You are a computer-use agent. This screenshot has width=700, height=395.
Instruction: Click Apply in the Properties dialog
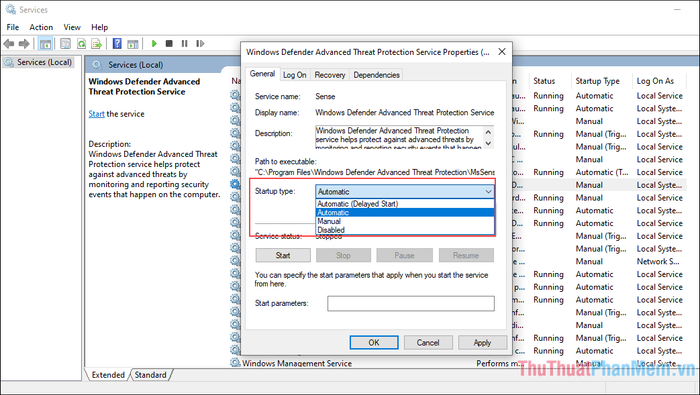[482, 342]
